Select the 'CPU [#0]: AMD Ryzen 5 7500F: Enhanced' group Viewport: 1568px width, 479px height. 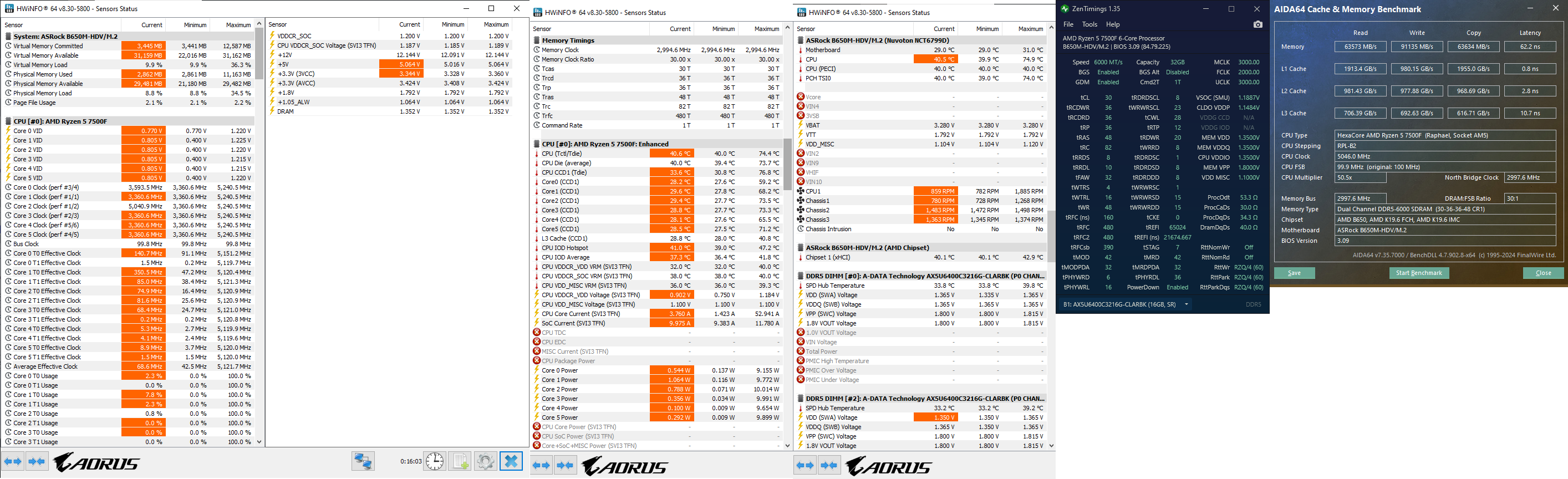pyautogui.click(x=657, y=144)
